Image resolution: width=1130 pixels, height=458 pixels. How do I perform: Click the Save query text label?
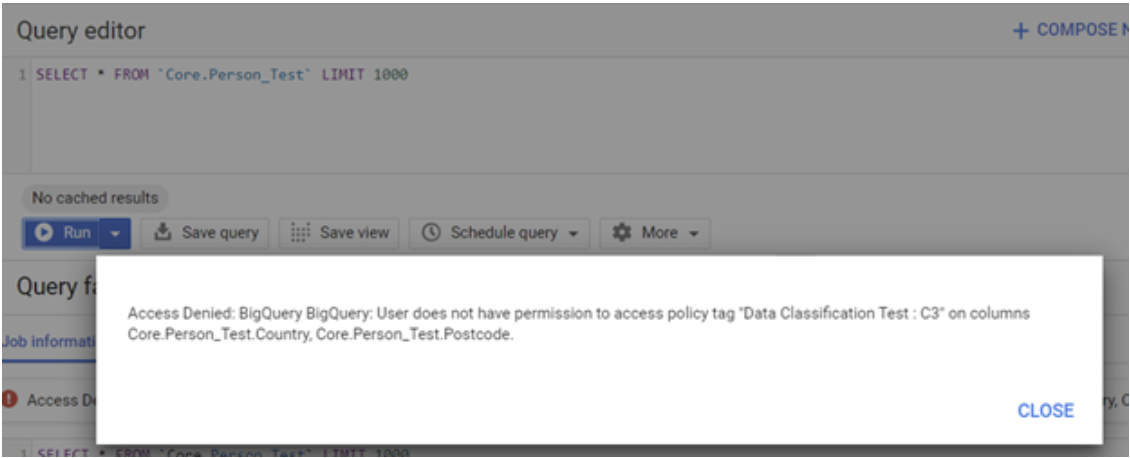point(219,232)
